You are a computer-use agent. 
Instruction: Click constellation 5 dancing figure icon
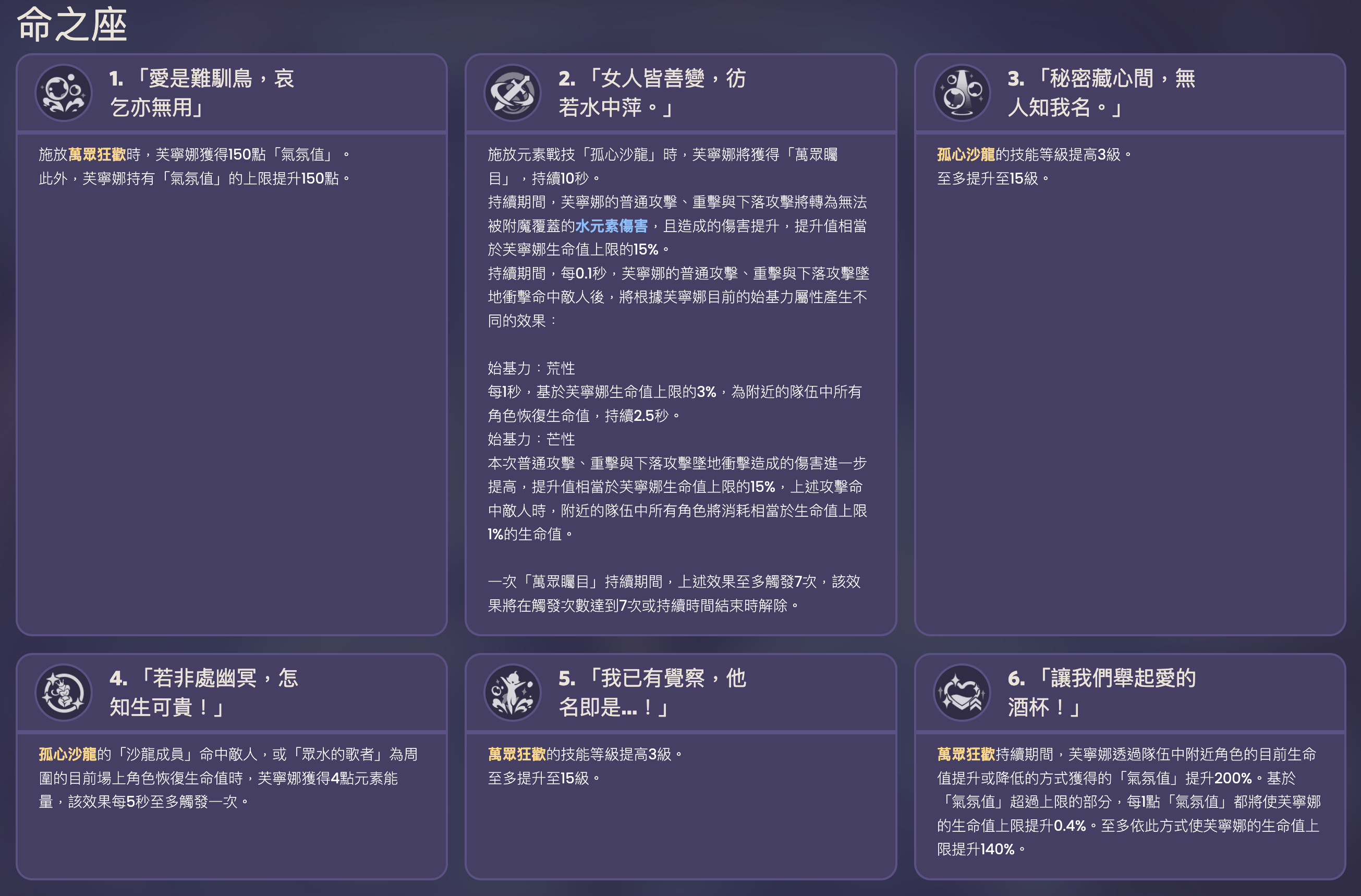[x=513, y=693]
